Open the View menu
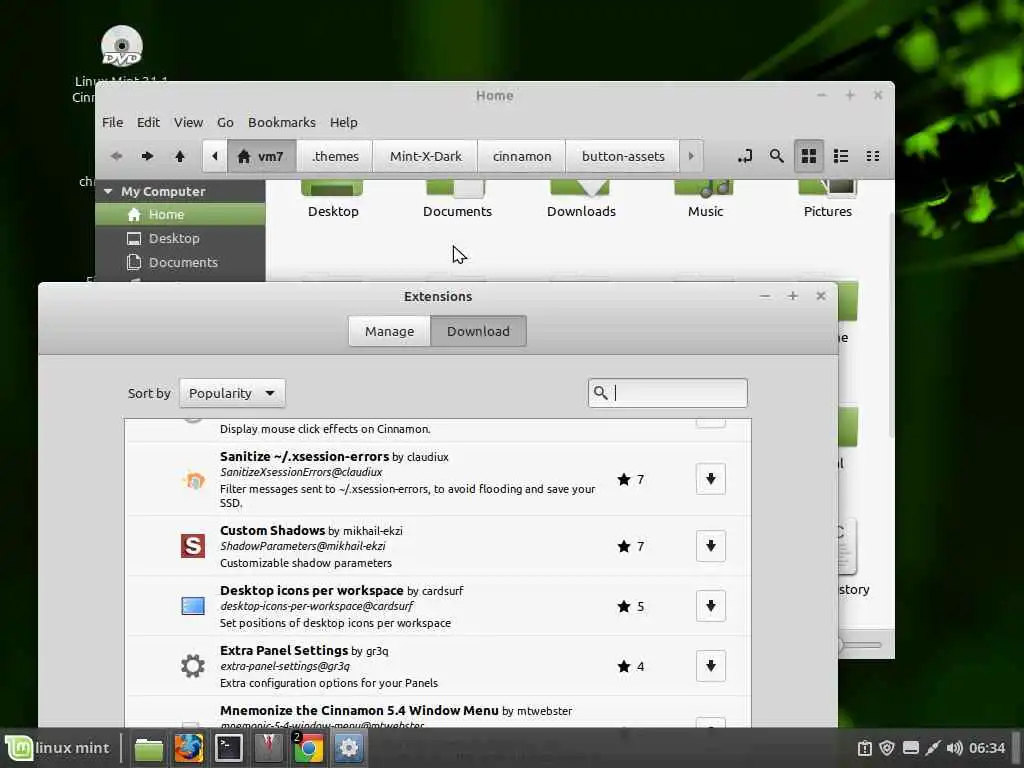This screenshot has height=768, width=1024. click(x=188, y=122)
